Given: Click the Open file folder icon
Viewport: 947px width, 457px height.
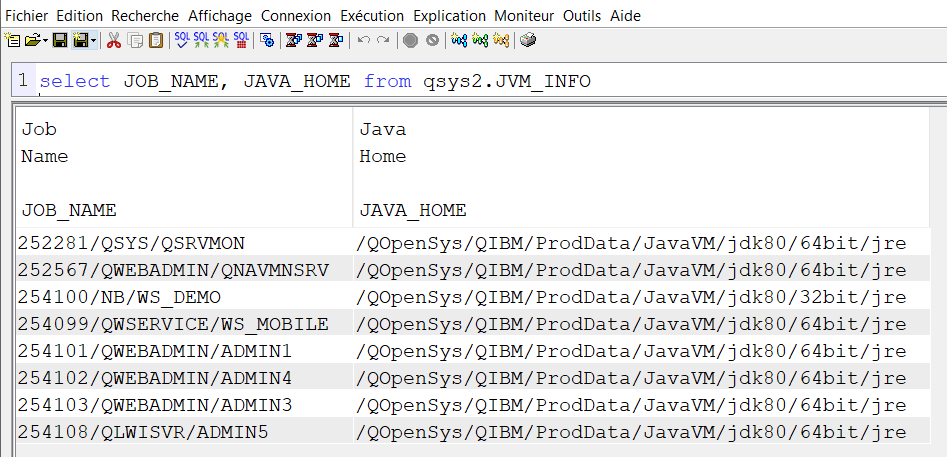Looking at the screenshot, I should click(34, 40).
